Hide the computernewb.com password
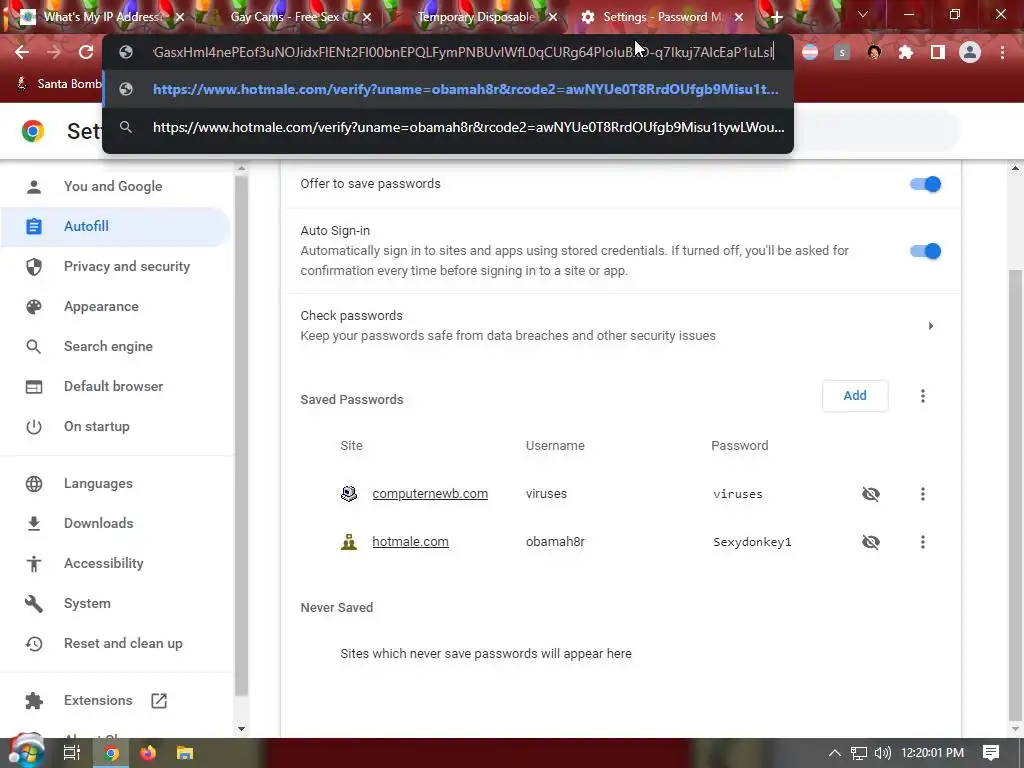 click(871, 494)
